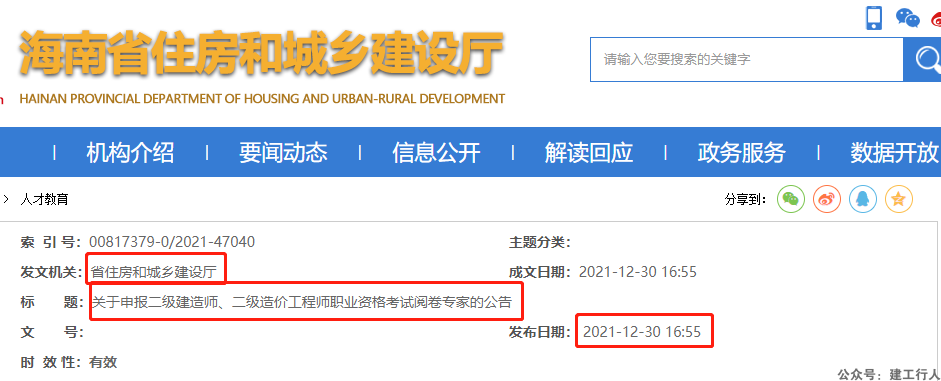Open the WeChat icon in header

[x=907, y=18]
